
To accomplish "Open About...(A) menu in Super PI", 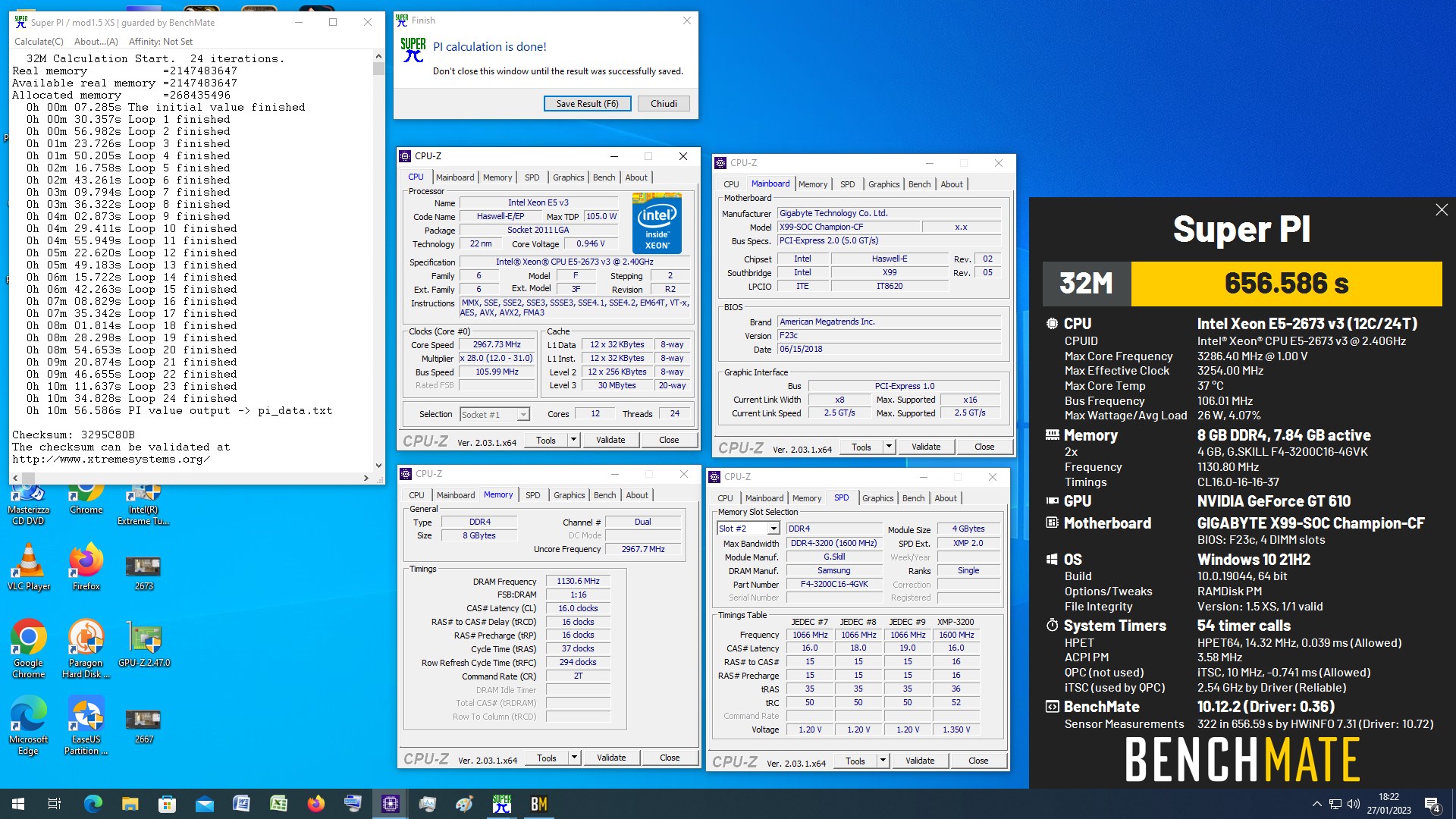I will coord(96,42).
